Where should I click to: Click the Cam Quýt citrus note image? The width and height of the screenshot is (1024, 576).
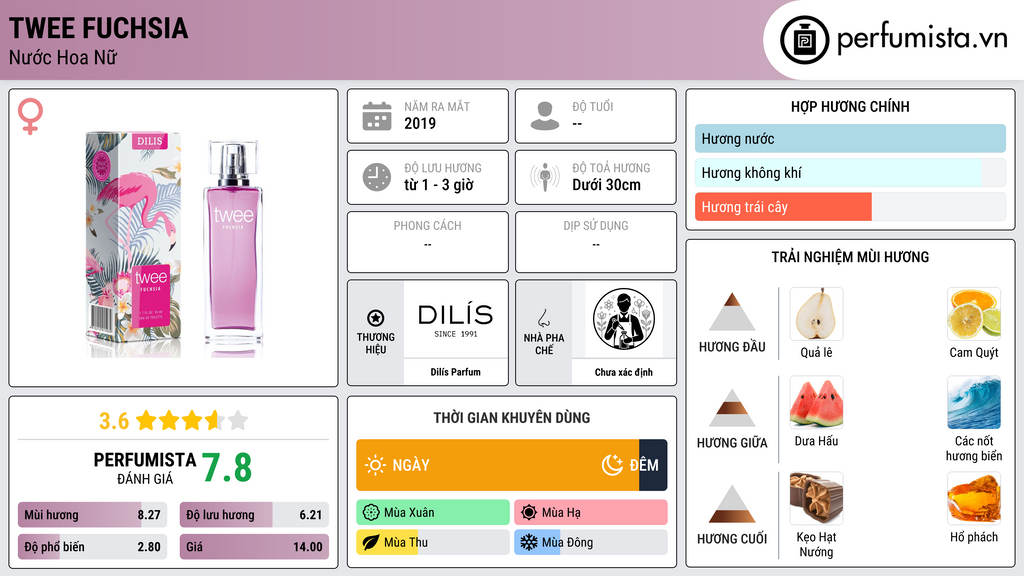tap(974, 313)
